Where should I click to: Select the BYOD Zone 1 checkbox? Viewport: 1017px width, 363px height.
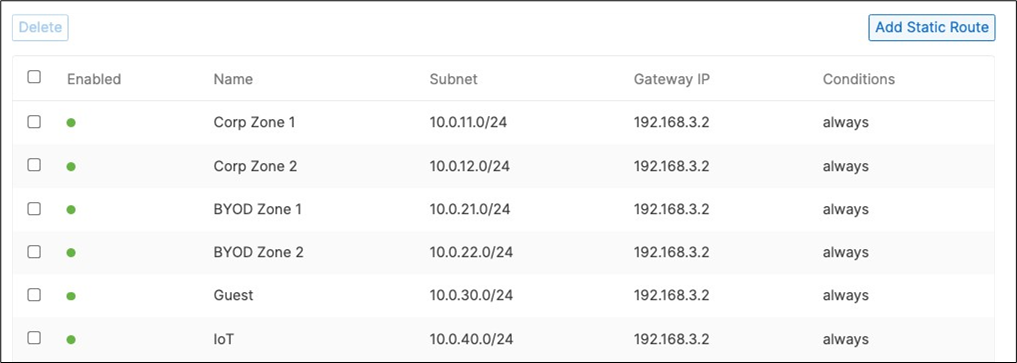pyautogui.click(x=34, y=209)
